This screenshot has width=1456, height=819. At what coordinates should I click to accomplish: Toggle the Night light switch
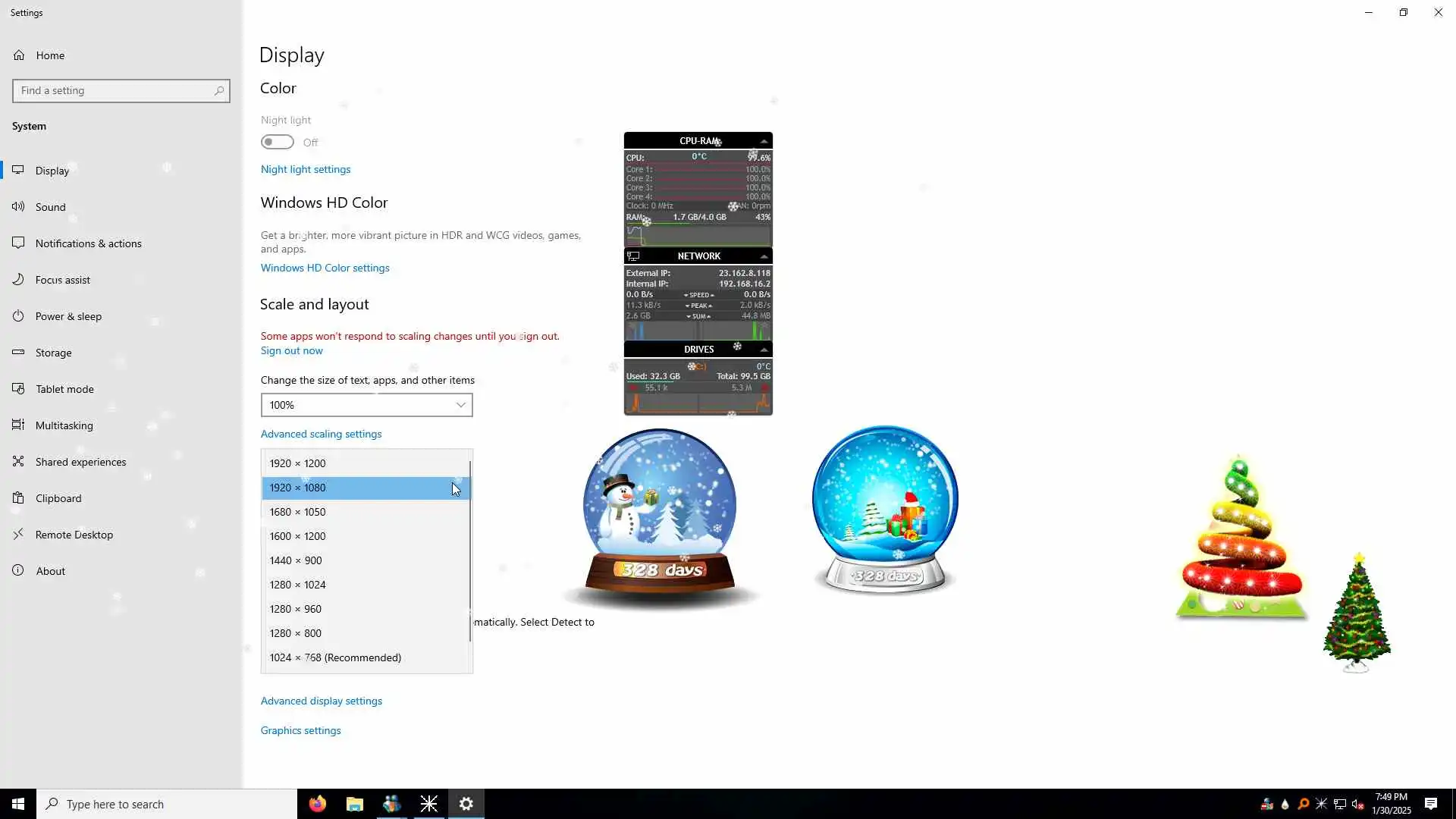[x=277, y=142]
